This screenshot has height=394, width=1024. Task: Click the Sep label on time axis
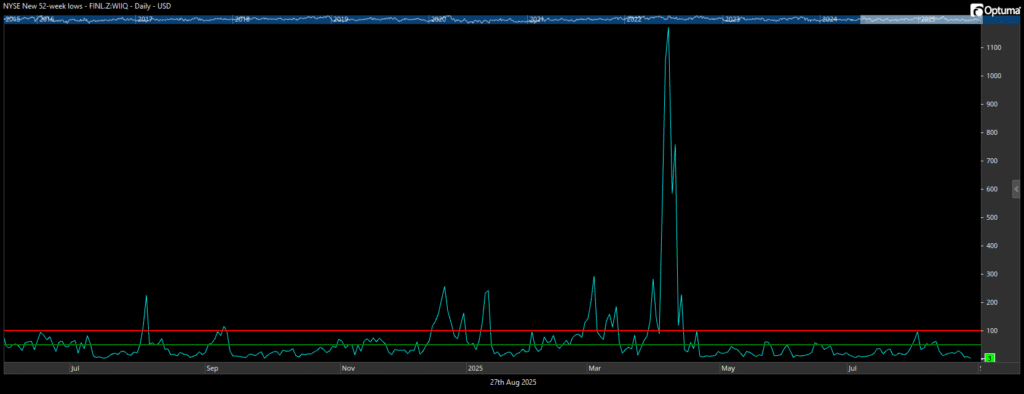point(212,369)
